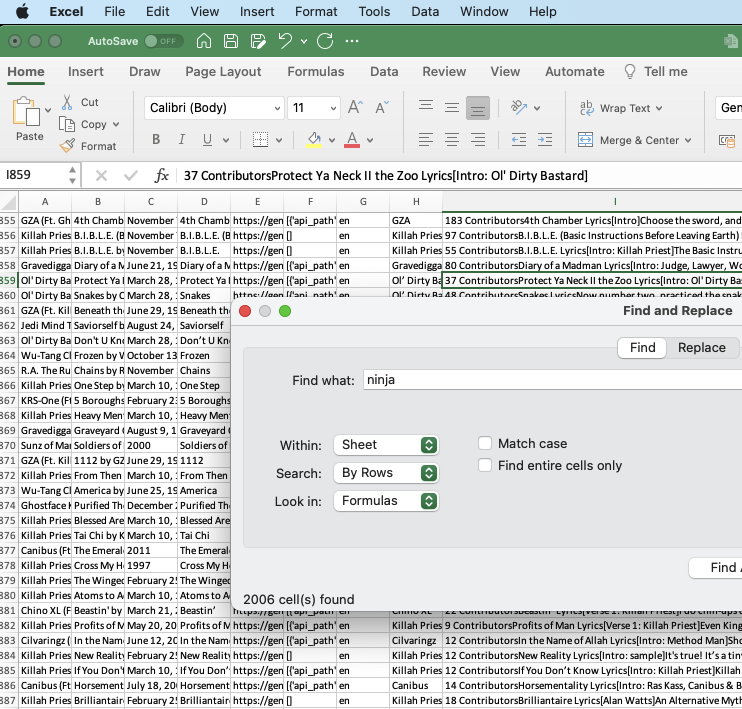Image resolution: width=742 pixels, height=709 pixels.
Task: Increase font size with large A
Action: (x=355, y=107)
